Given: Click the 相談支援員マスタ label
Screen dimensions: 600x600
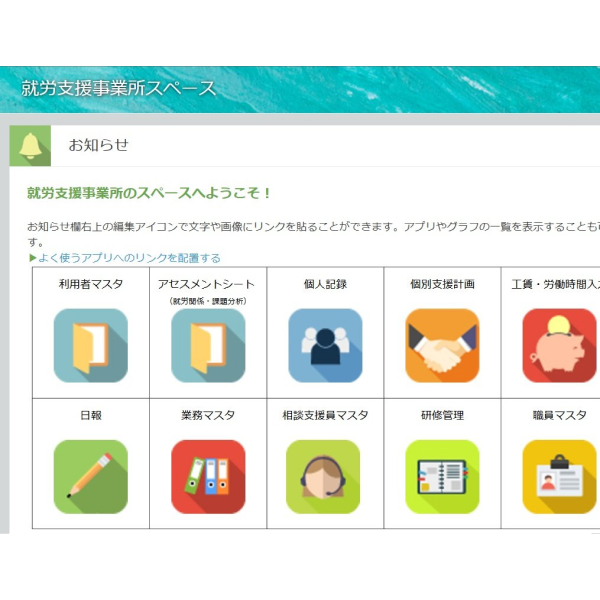Looking at the screenshot, I should (325, 415).
